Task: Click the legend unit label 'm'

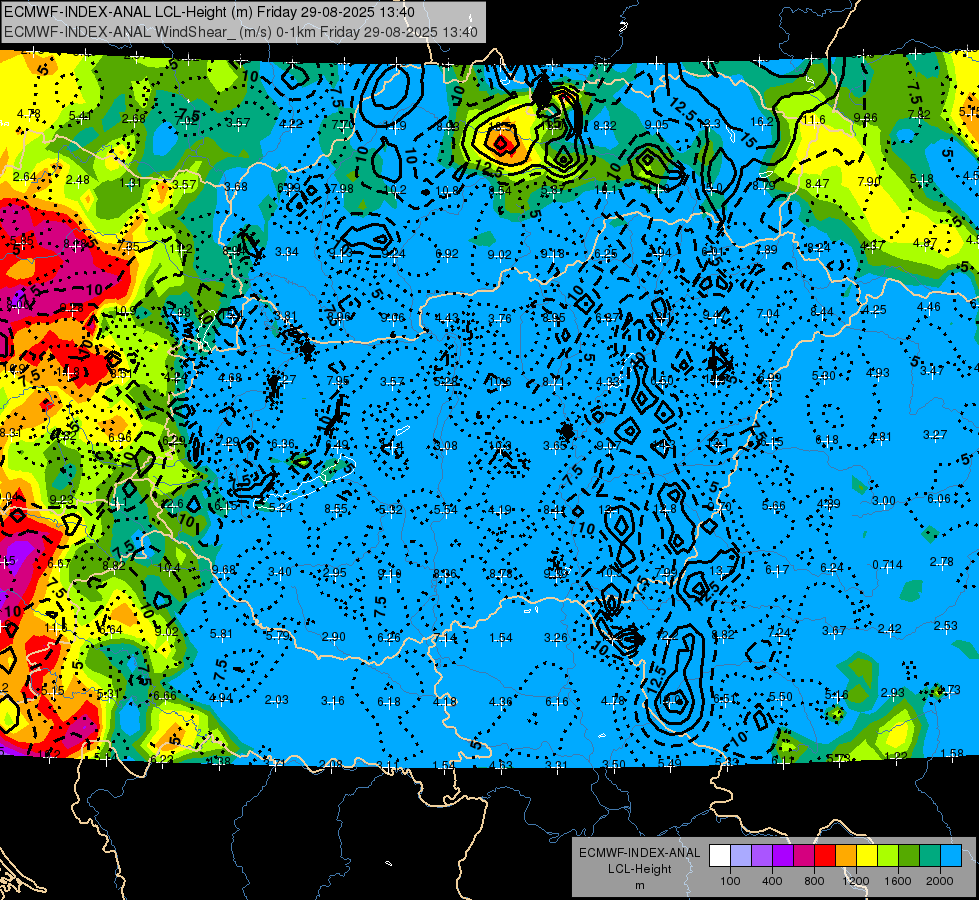Action: (639, 886)
